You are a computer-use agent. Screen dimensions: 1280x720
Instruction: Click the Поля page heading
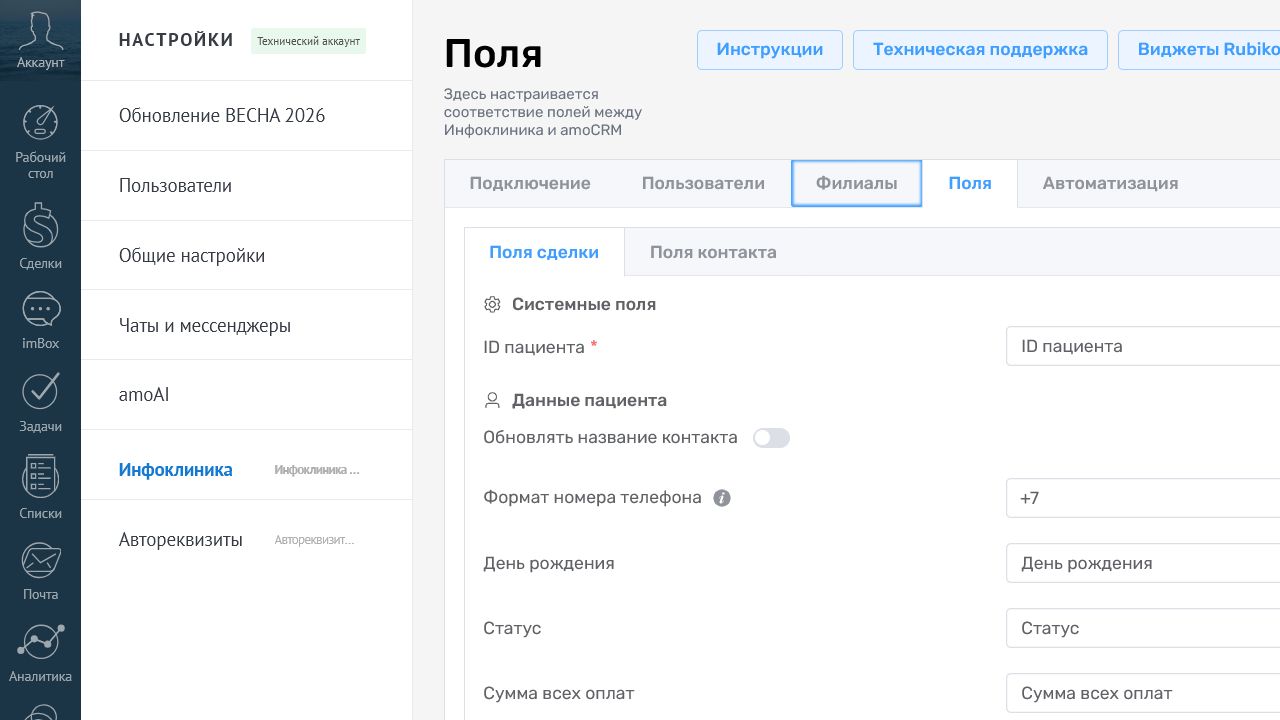click(x=493, y=53)
